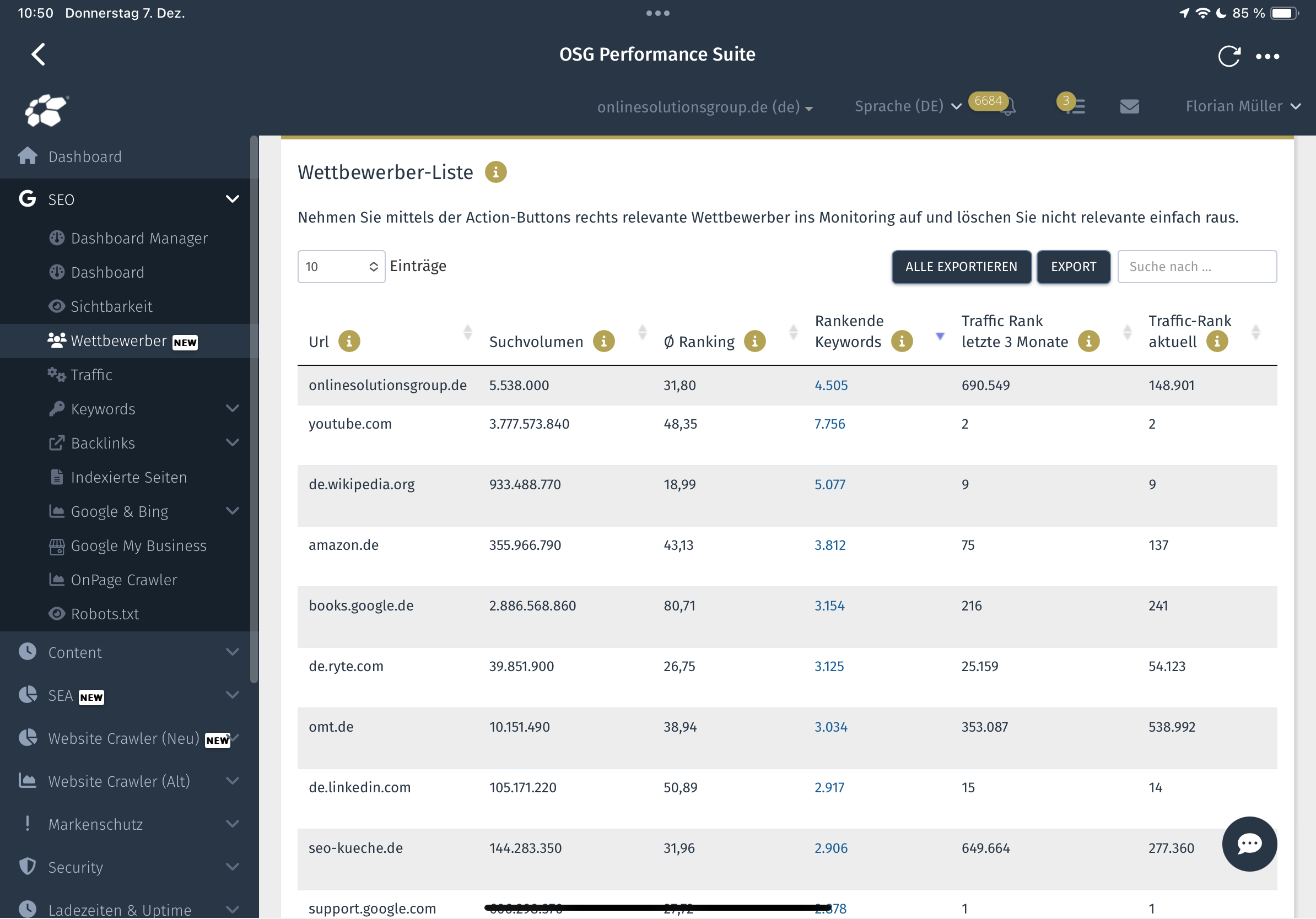Go back using the back arrow
The width and height of the screenshot is (1316, 919).
click(39, 55)
